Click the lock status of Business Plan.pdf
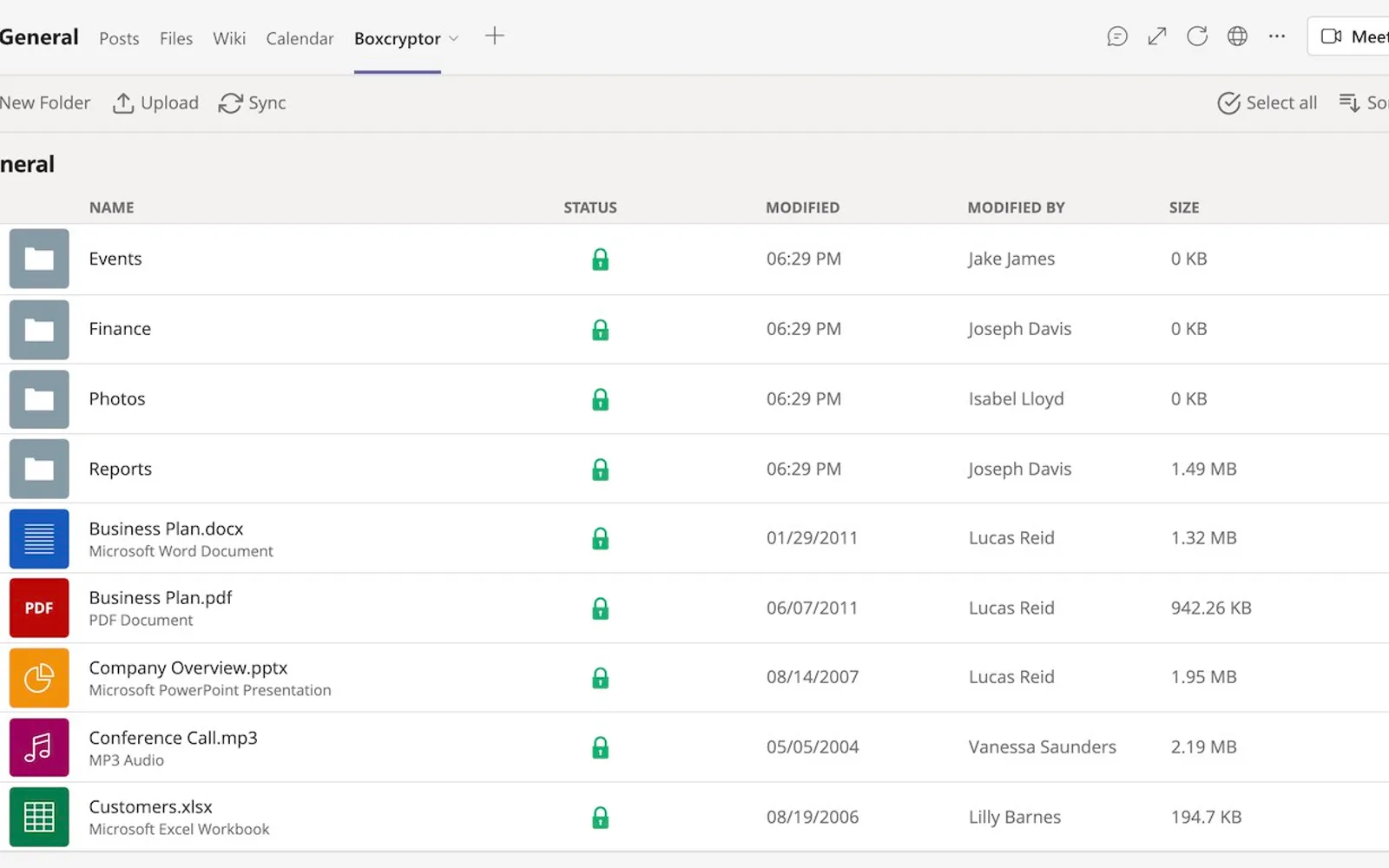This screenshot has height=868, width=1389. click(x=600, y=608)
